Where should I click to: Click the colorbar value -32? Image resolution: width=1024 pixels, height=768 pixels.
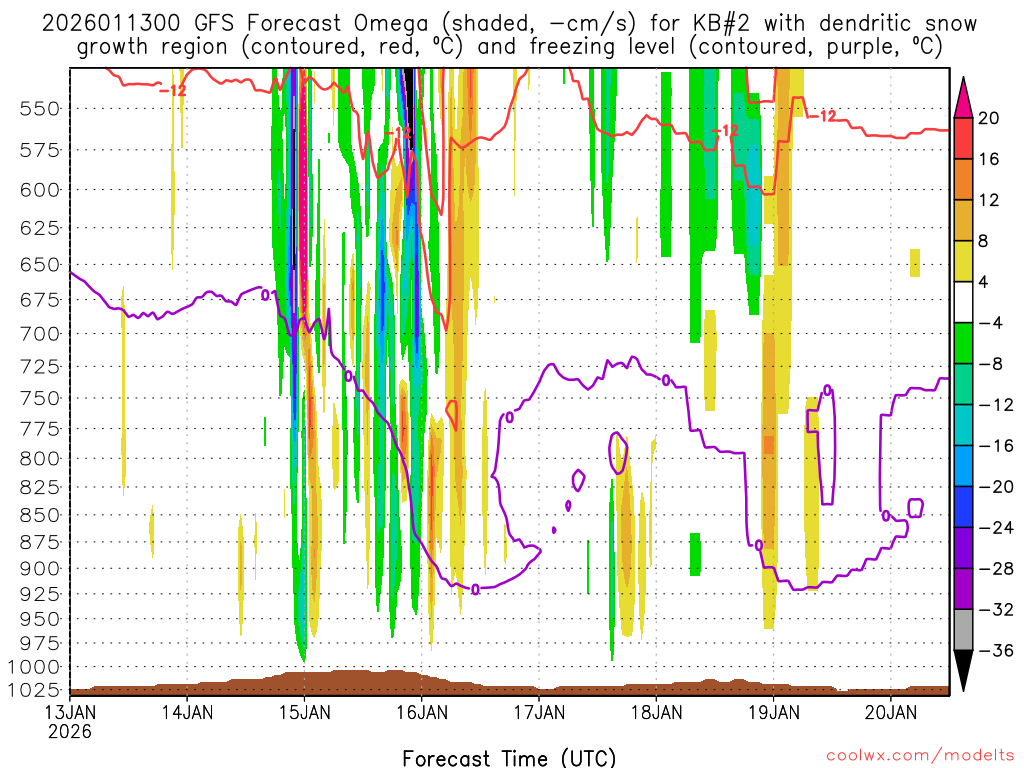click(996, 609)
